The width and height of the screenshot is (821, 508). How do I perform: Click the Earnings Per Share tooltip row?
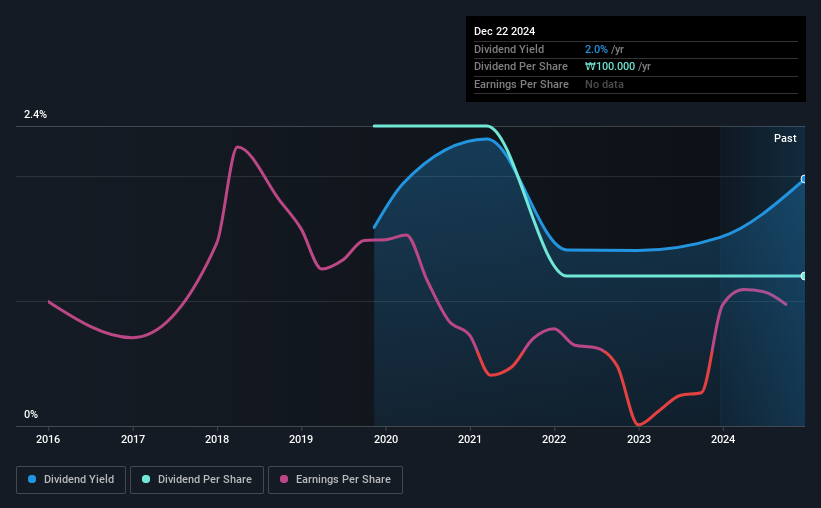636,84
